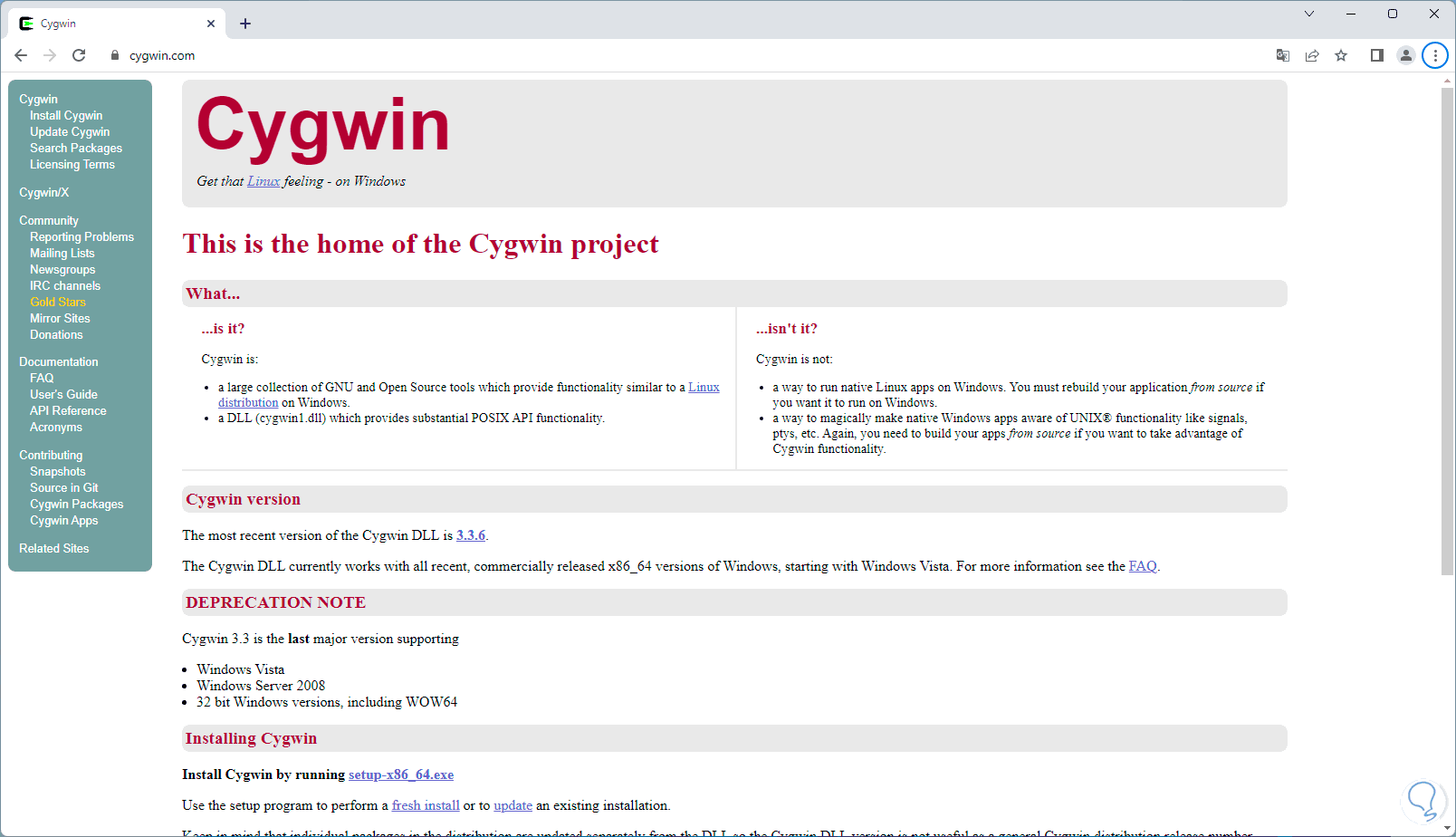Navigate to Cygwin/X
Viewport: 1456px width, 837px height.
pyautogui.click(x=44, y=193)
